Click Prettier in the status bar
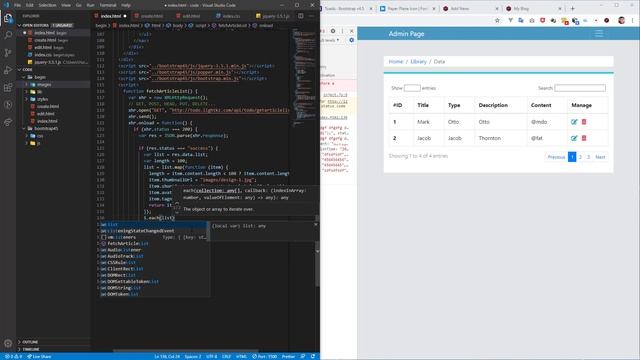This screenshot has width=640, height=360. pos(289,356)
